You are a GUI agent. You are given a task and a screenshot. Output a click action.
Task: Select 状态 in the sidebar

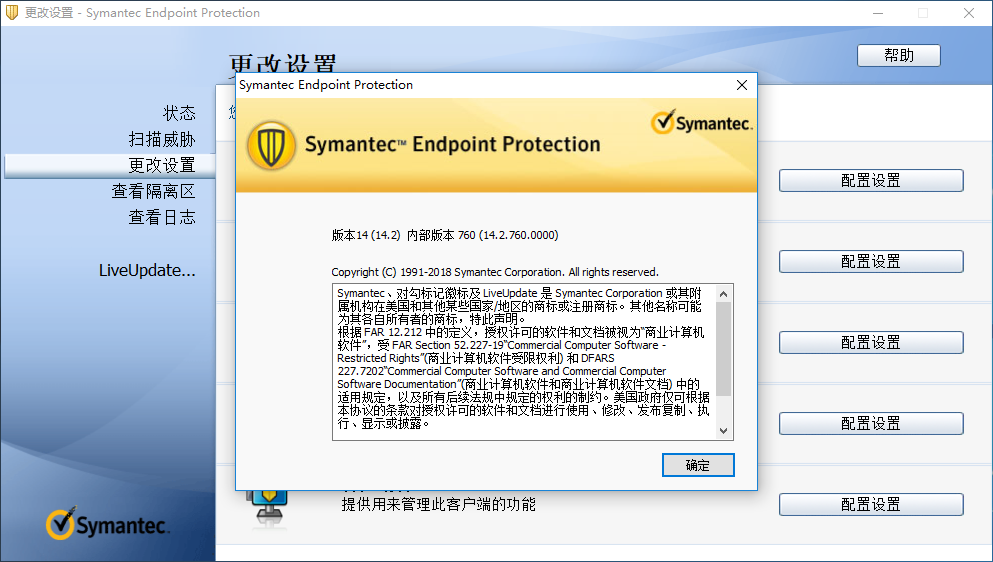(179, 113)
